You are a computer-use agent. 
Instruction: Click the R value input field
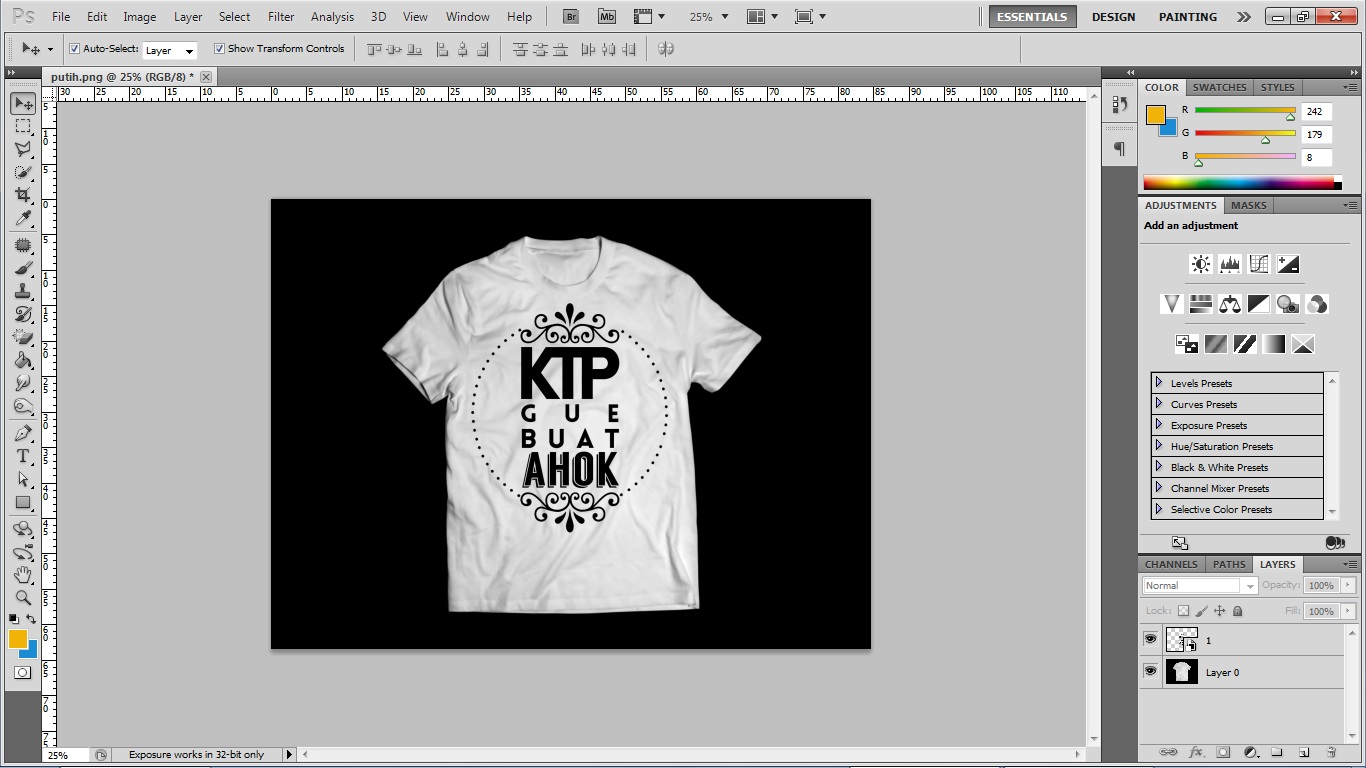click(x=1316, y=112)
